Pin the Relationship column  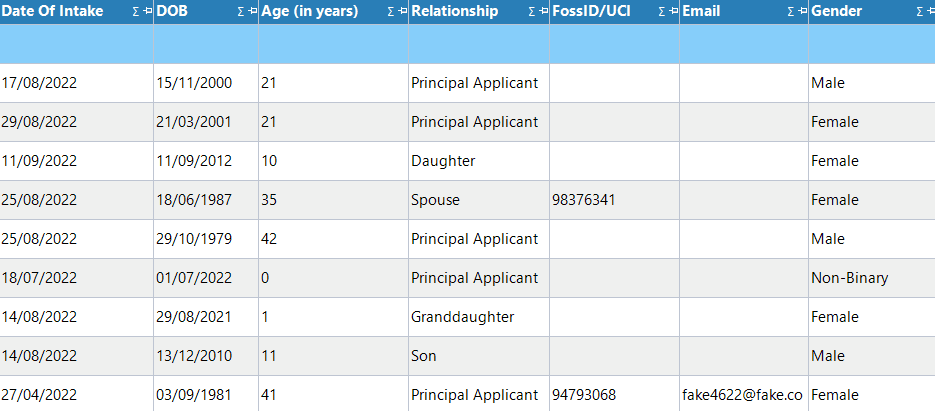pos(543,12)
